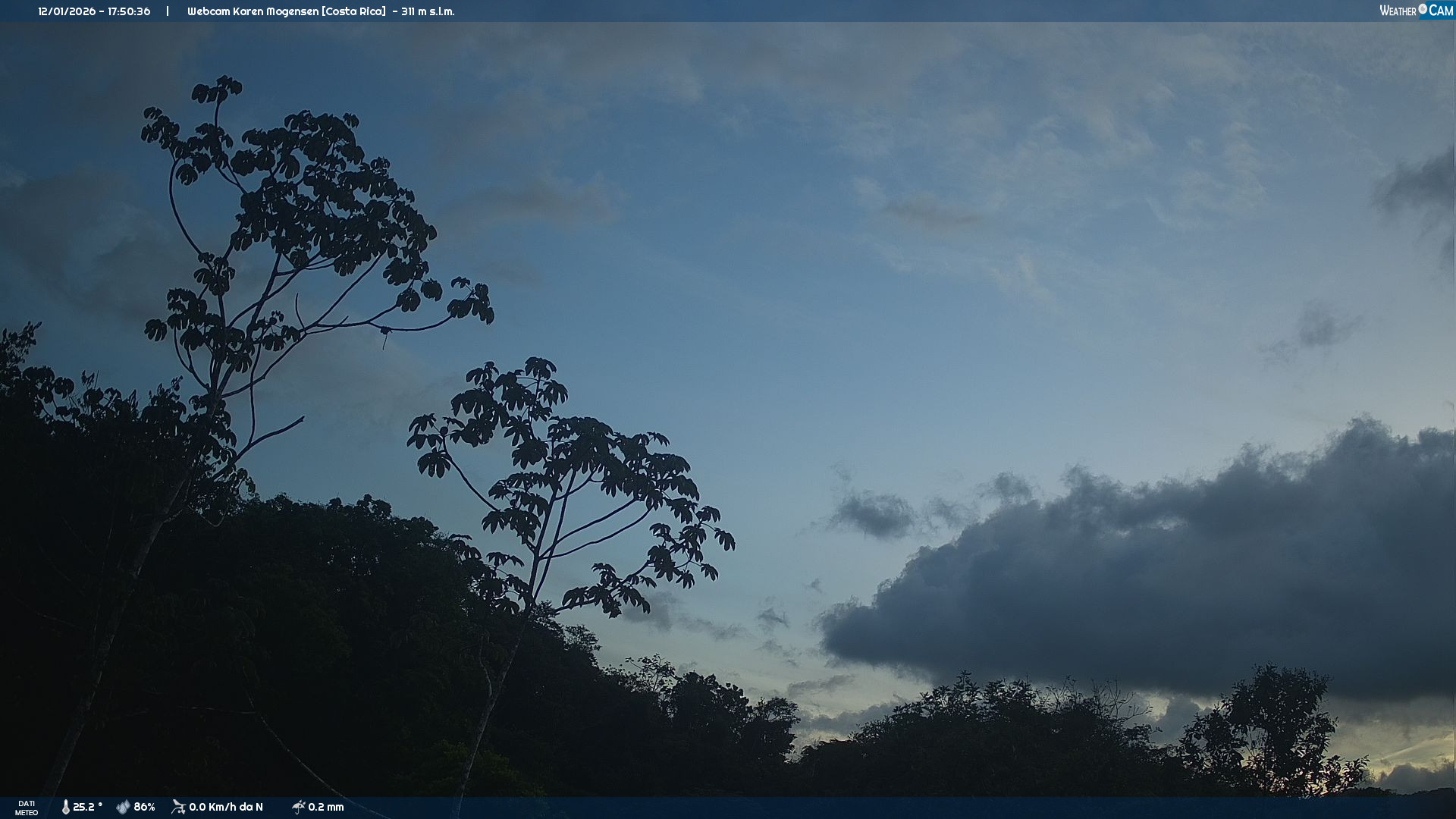Click the 86% humidity value
The width and height of the screenshot is (1456, 819).
point(144,807)
